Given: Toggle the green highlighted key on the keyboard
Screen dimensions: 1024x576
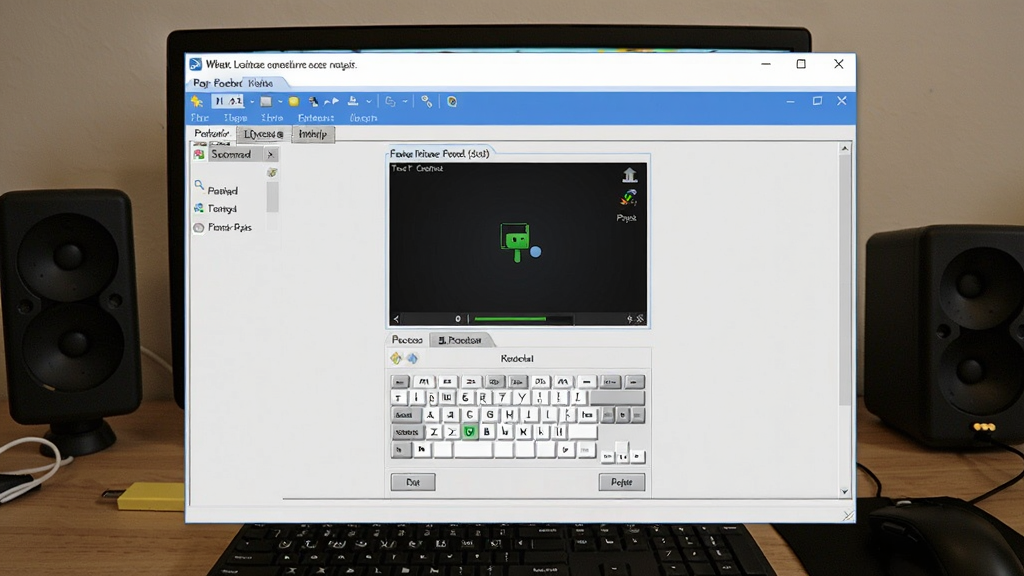Looking at the screenshot, I should pyautogui.click(x=469, y=432).
